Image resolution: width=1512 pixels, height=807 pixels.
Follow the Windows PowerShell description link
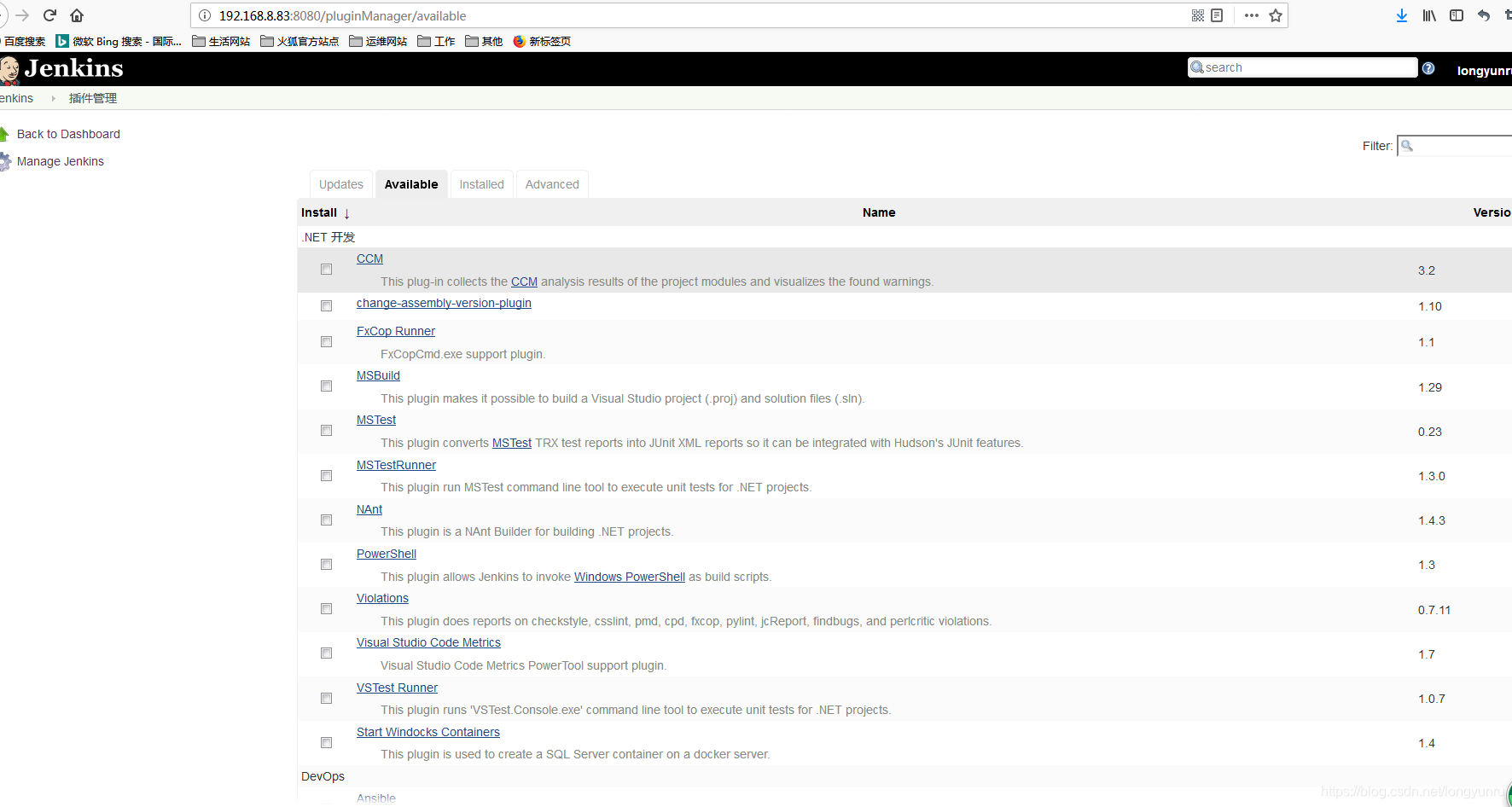[x=630, y=577]
